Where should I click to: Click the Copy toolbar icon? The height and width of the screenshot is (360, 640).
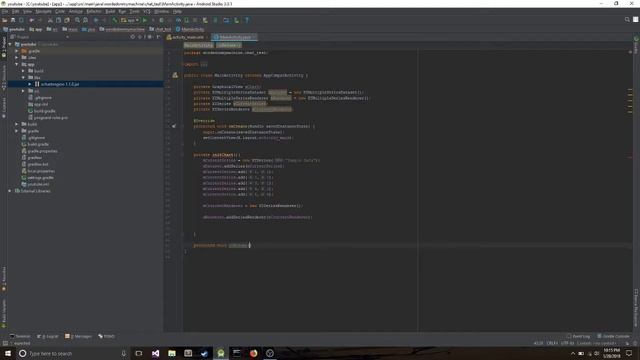58,20
